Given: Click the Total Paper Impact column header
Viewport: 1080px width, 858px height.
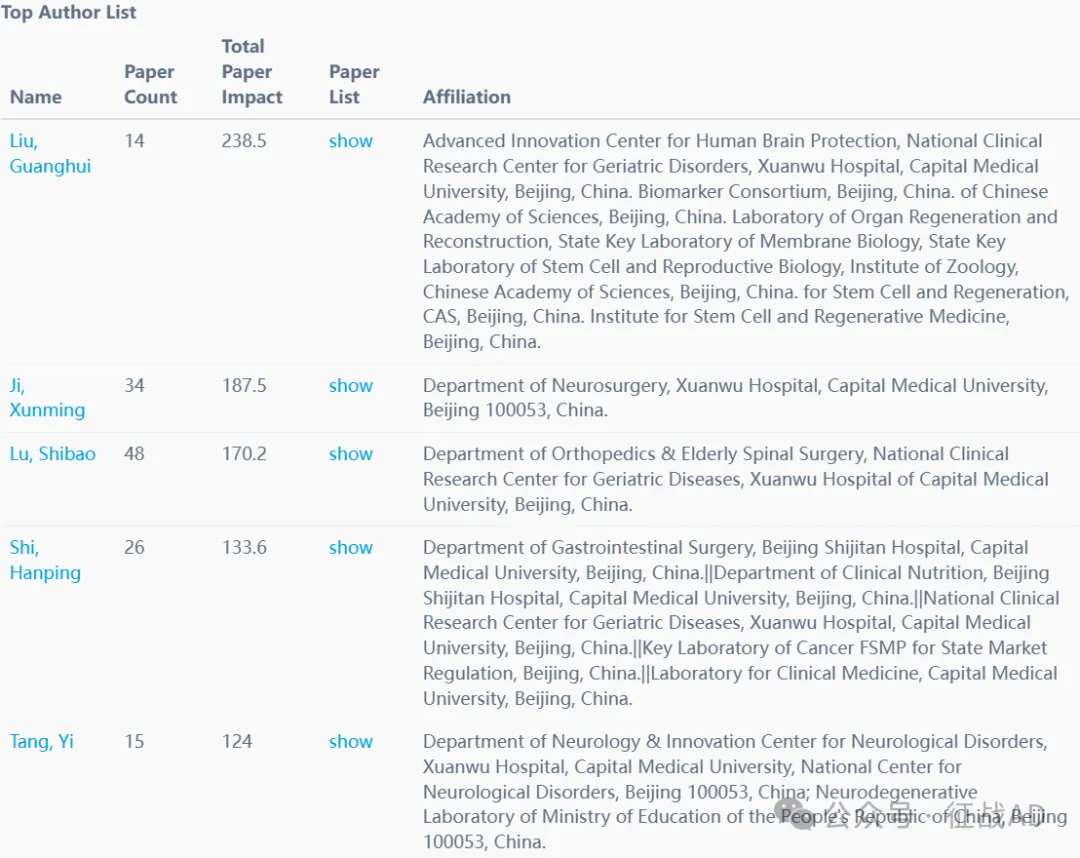Looking at the screenshot, I should point(252,72).
